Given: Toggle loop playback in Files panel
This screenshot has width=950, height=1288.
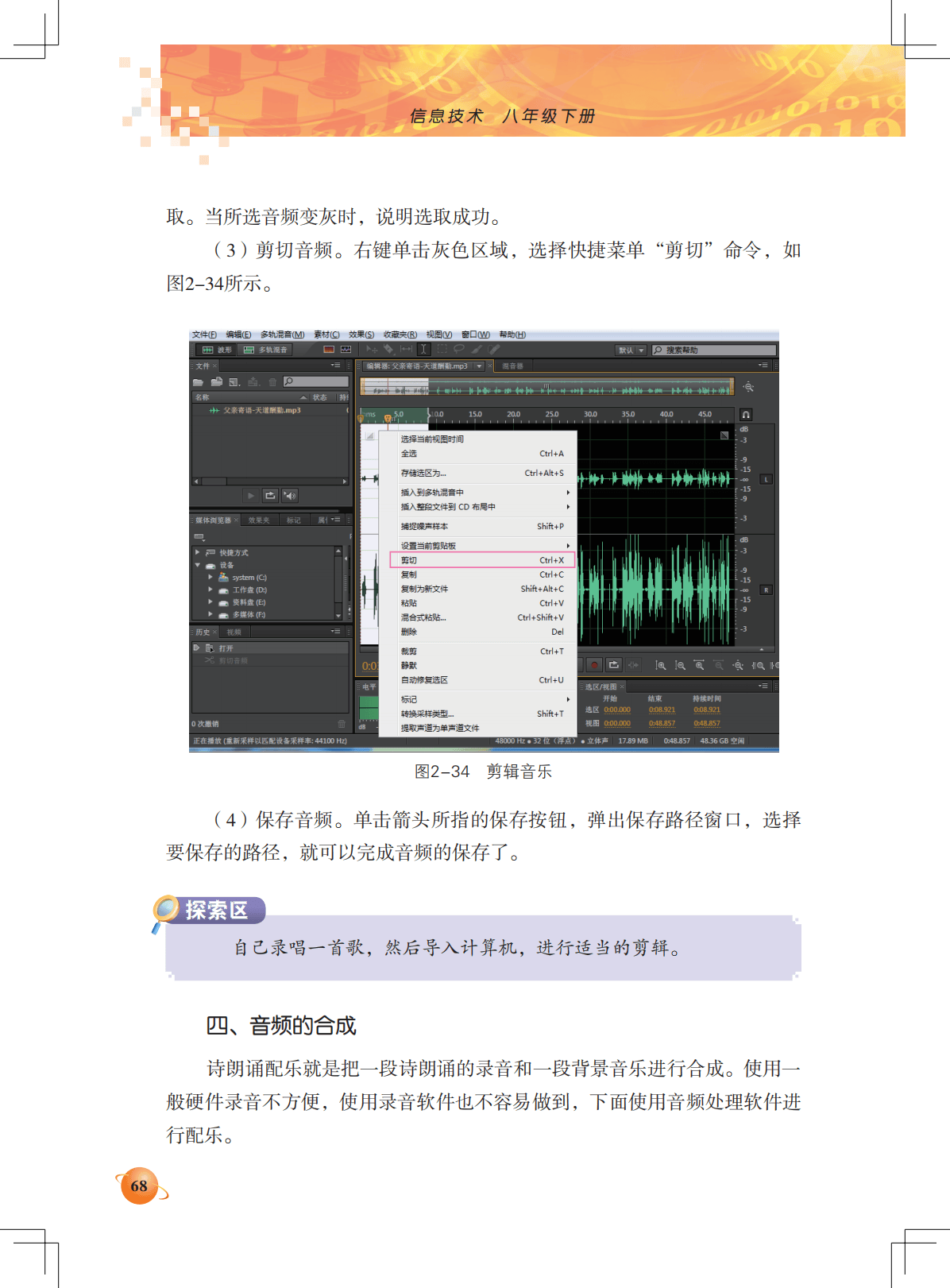Looking at the screenshot, I should pyautogui.click(x=270, y=496).
